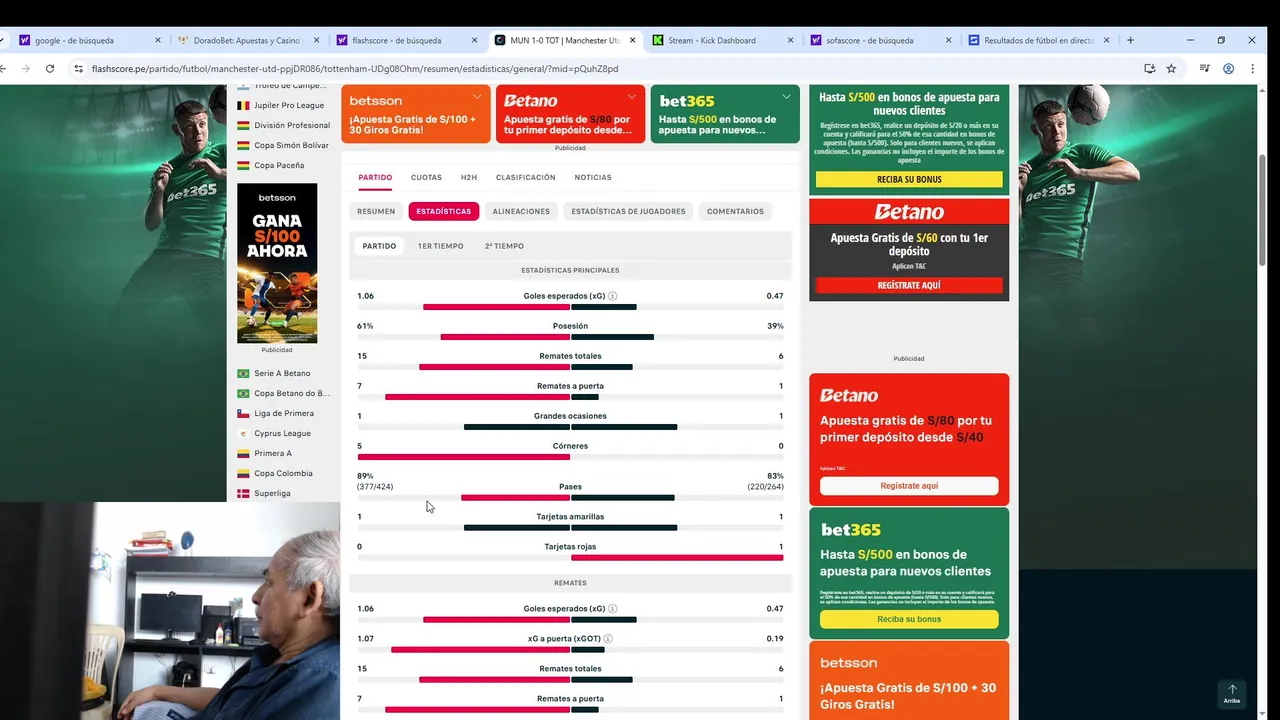The image size is (1280, 720).
Task: Click the Pases stat label
Action: click(x=570, y=487)
